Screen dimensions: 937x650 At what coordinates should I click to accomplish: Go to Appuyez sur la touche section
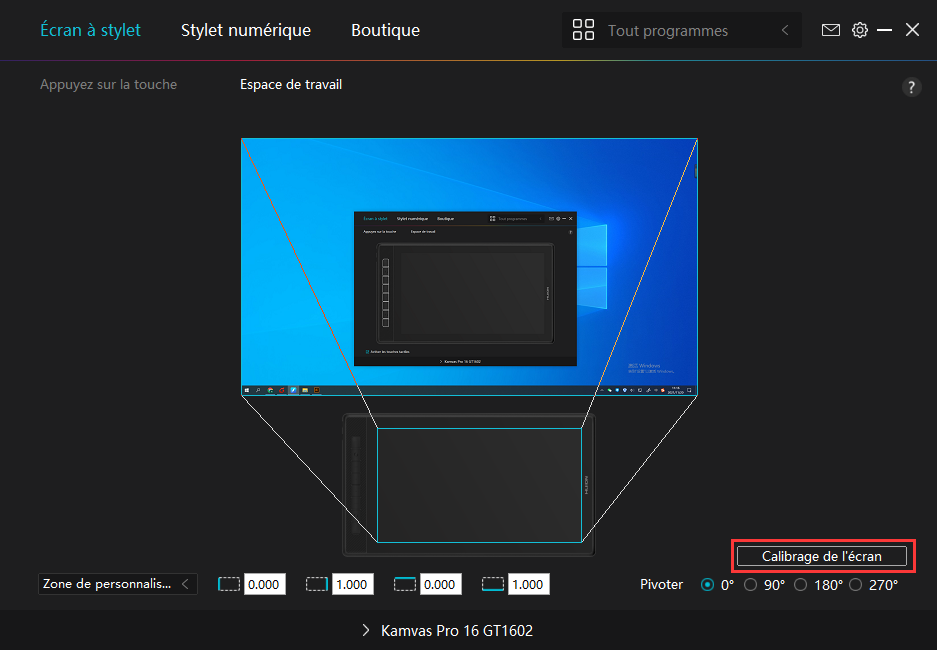[x=108, y=85]
